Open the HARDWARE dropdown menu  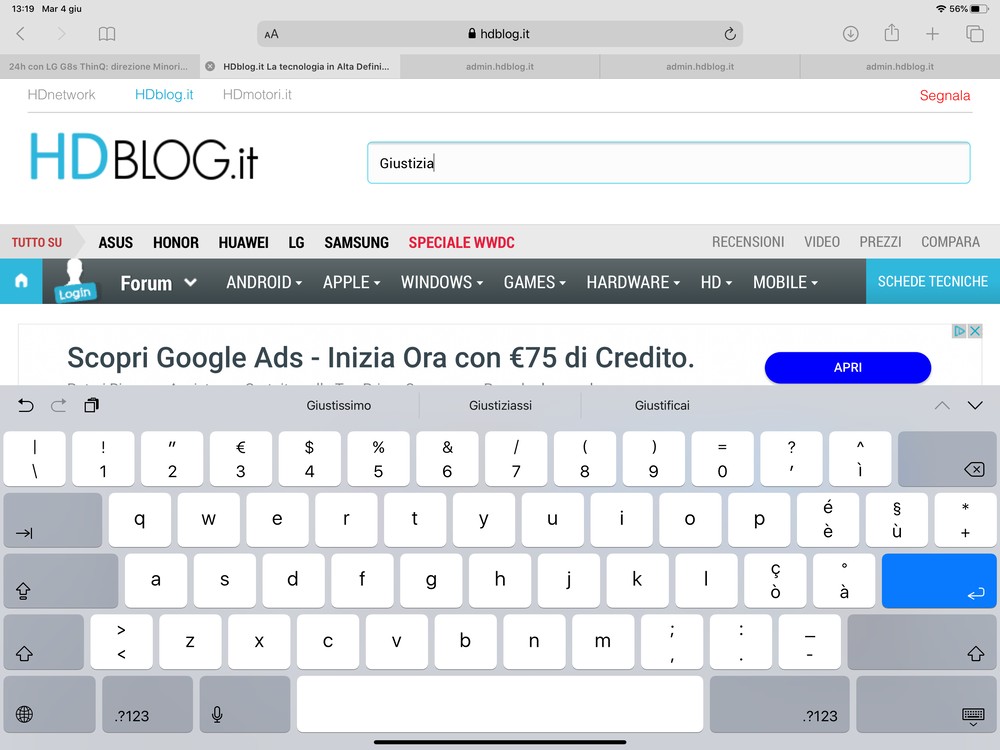click(633, 282)
